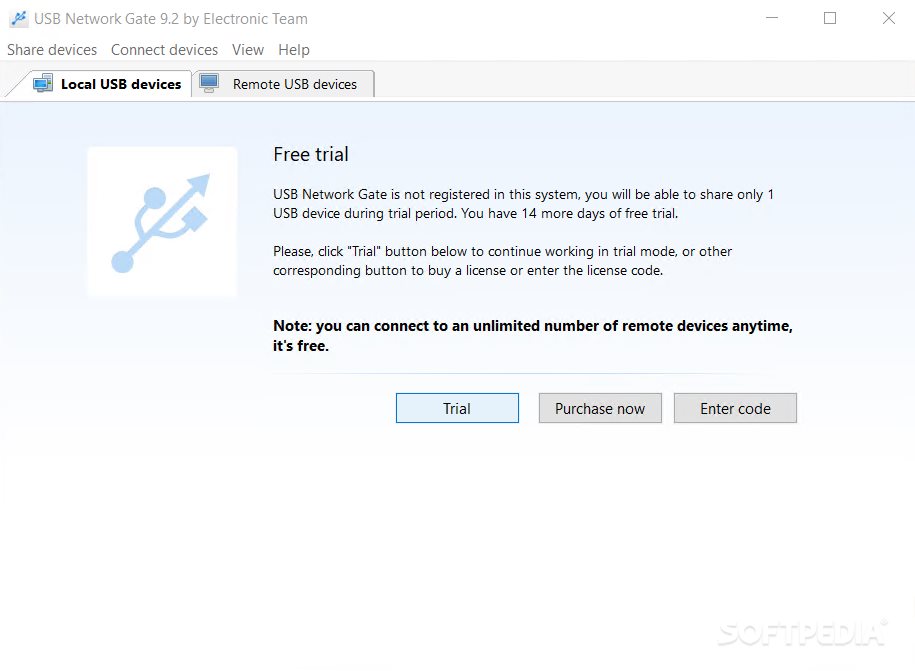Click the Enter code button
915x671 pixels.
coord(735,408)
